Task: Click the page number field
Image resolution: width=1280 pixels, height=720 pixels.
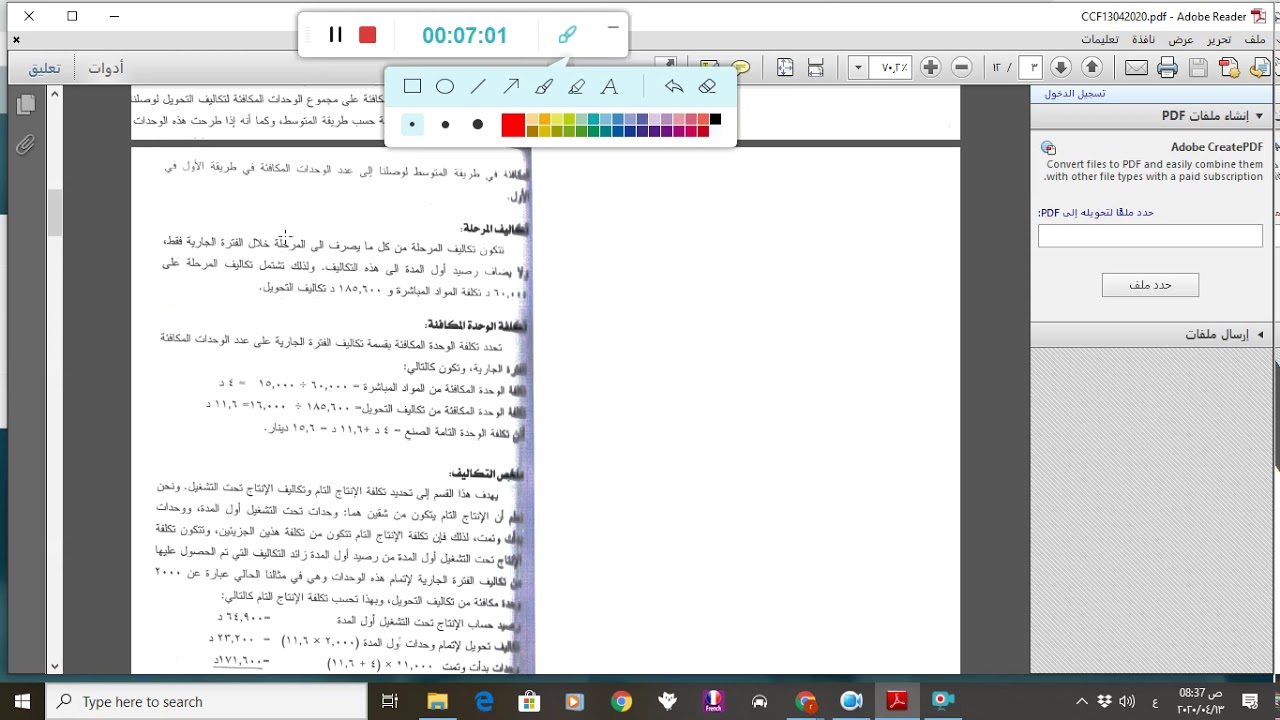Action: coord(1031,67)
